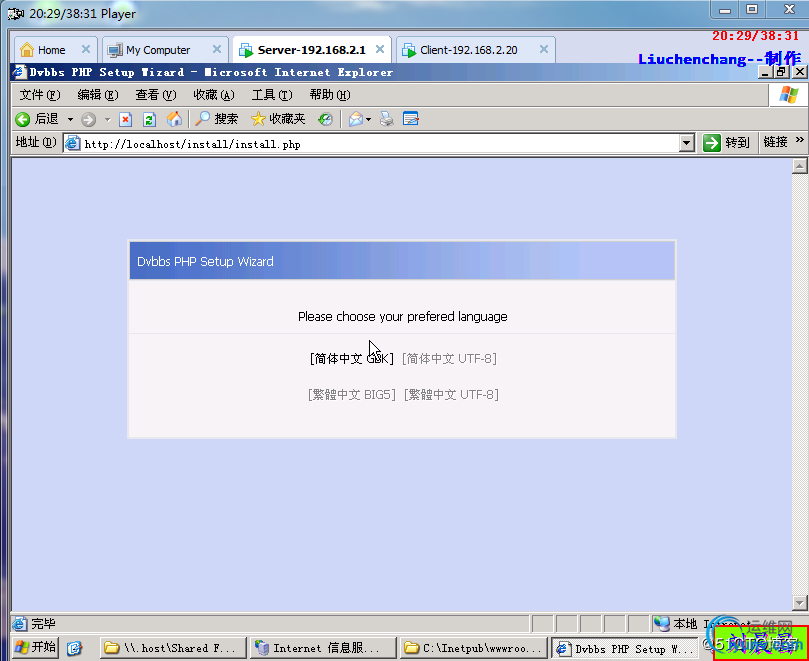Open the 帮助(H) Help menu
Screen dimensions: 809x661
click(x=330, y=95)
